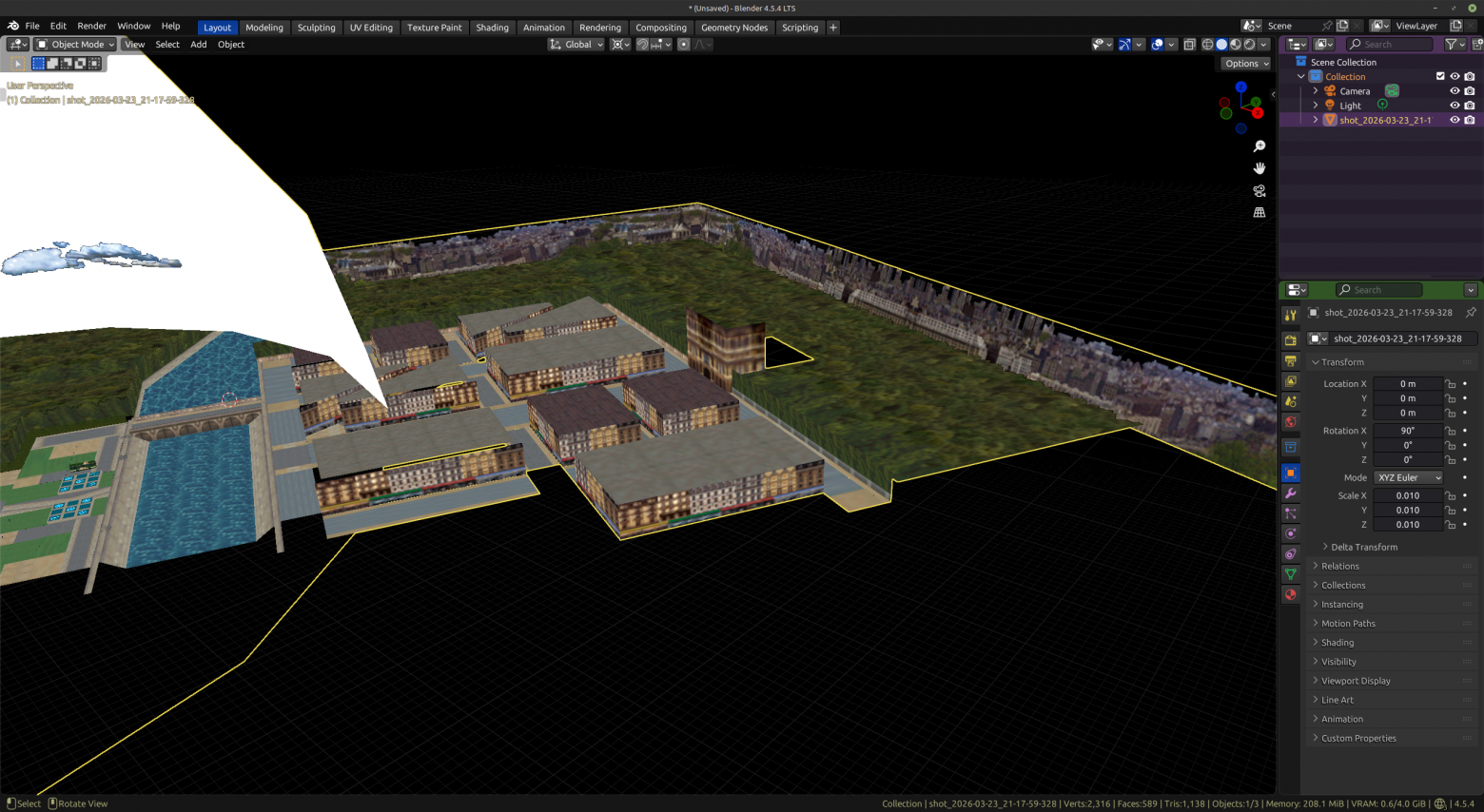Screen dimensions: 1484x812
Task: Switch to Wireframe viewport shading
Action: (1207, 44)
